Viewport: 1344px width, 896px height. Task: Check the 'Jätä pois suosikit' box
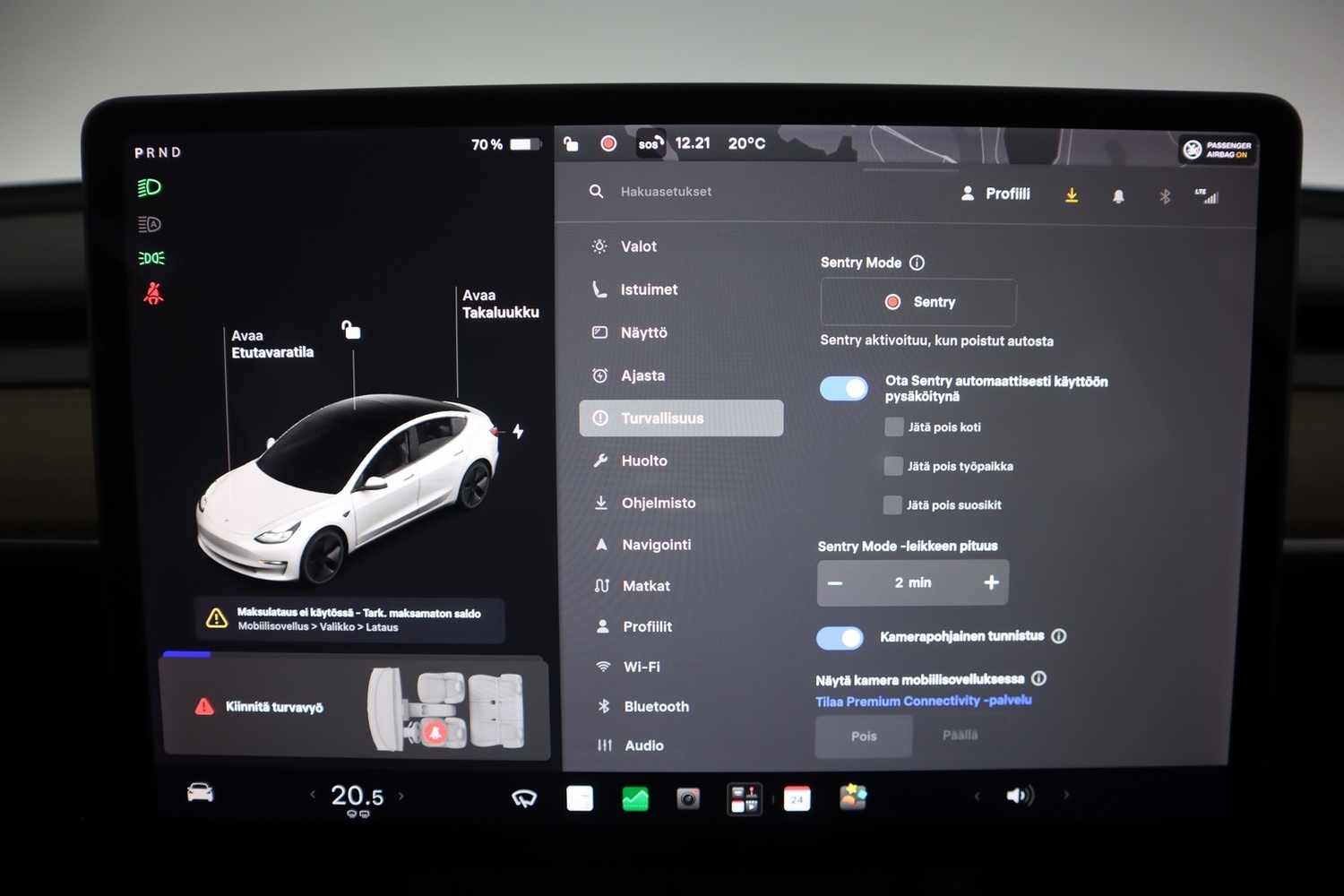coord(892,504)
